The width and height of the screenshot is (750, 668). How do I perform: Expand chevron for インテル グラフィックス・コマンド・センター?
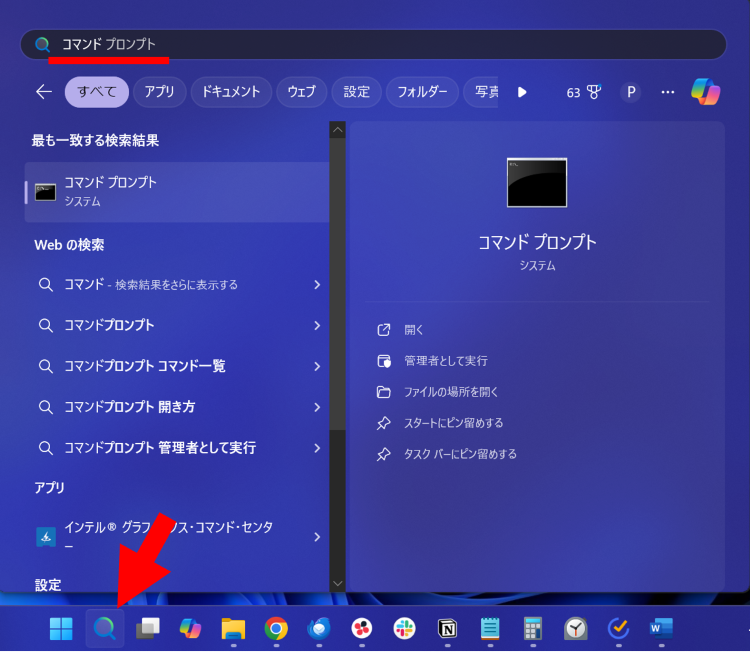click(317, 537)
